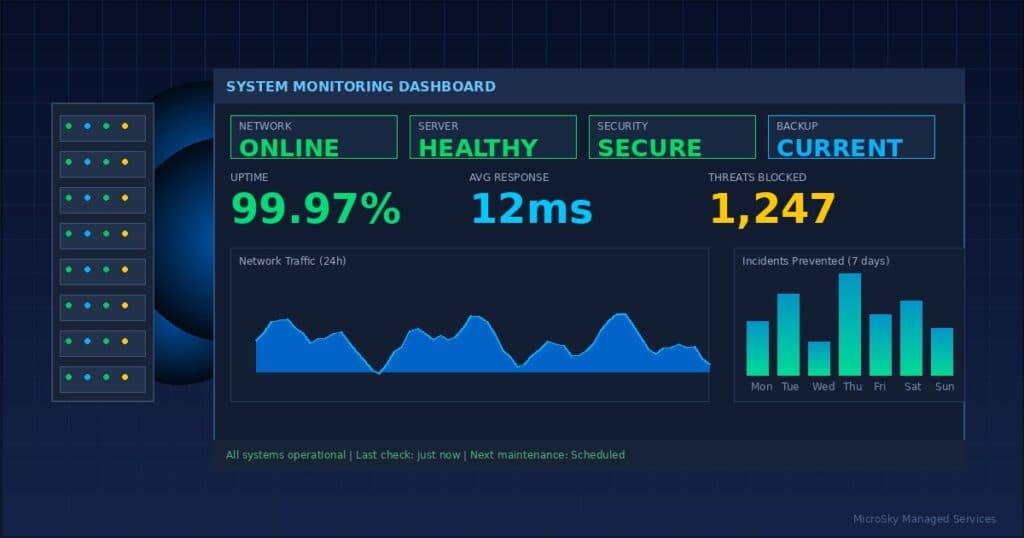The width and height of the screenshot is (1024, 538).
Task: Click the blue LED on top server unit
Action: [88, 126]
